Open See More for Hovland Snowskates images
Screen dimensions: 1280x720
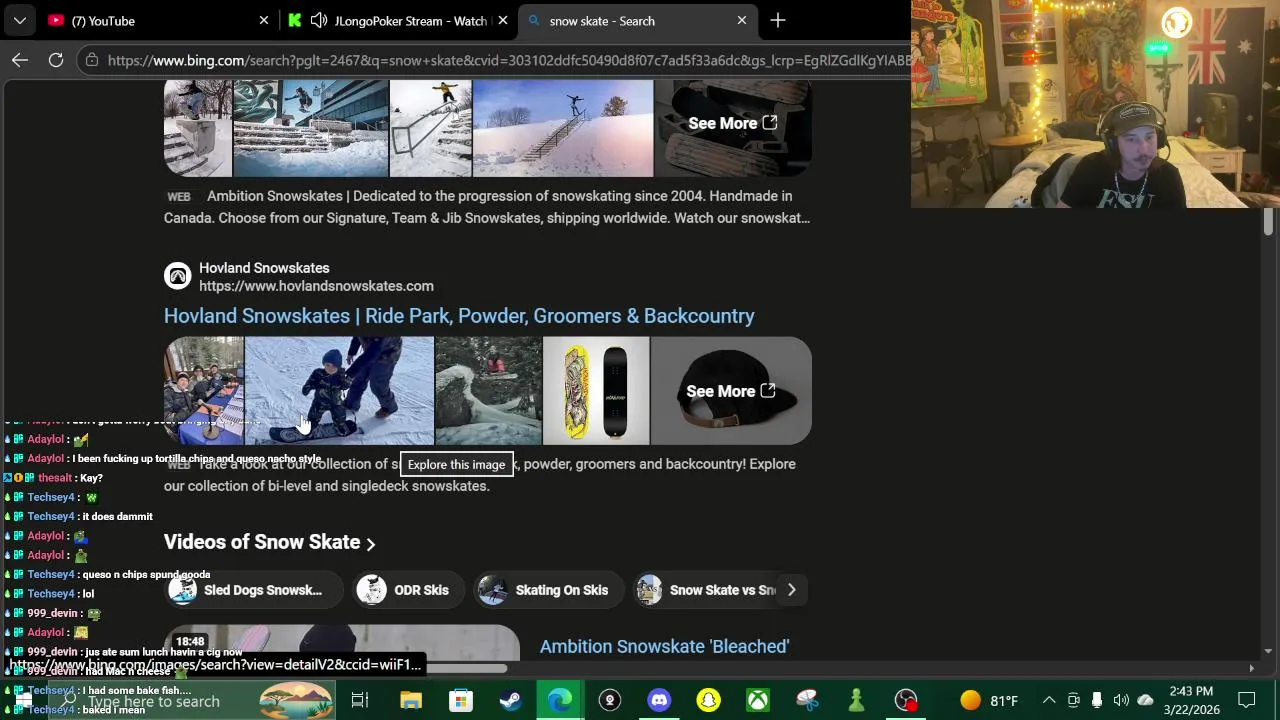coord(731,391)
